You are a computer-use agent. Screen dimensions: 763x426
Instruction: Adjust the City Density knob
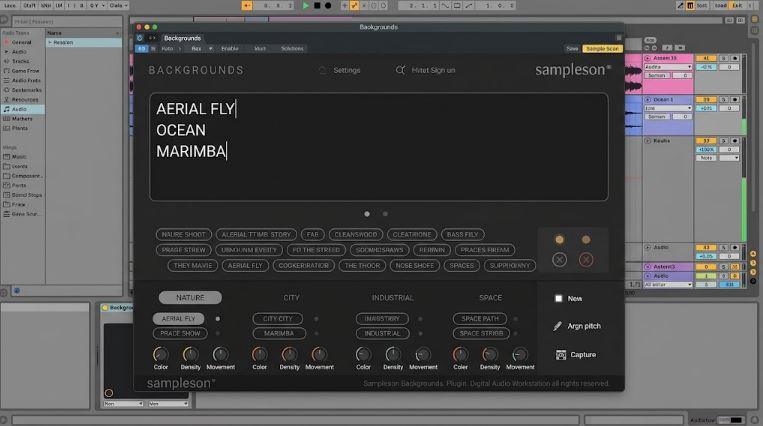click(x=289, y=354)
